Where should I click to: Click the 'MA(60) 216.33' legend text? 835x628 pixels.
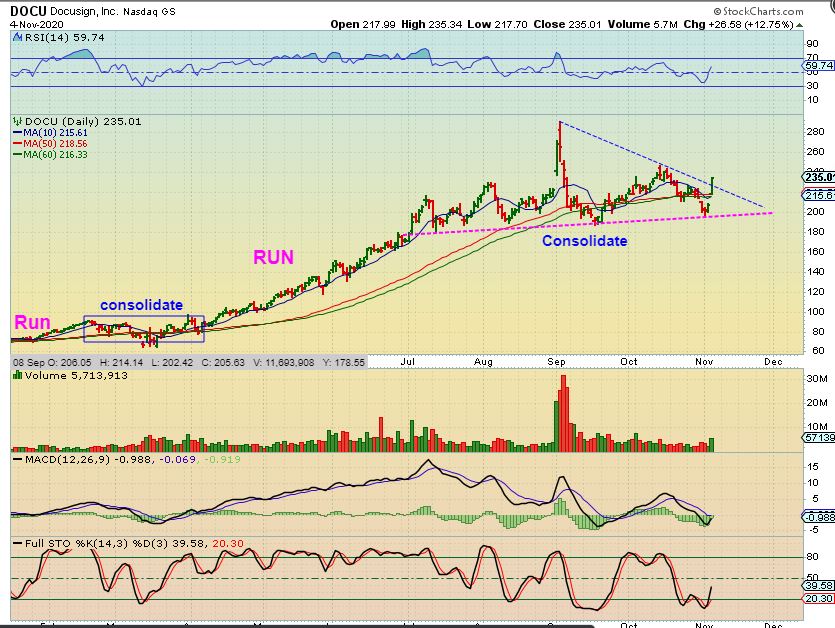[x=55, y=154]
